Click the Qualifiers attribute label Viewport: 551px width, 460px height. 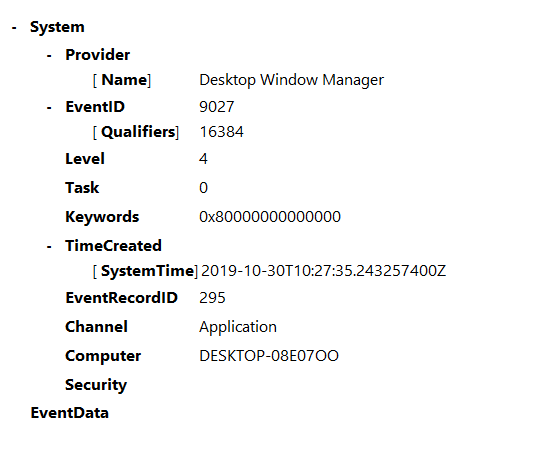point(138,132)
